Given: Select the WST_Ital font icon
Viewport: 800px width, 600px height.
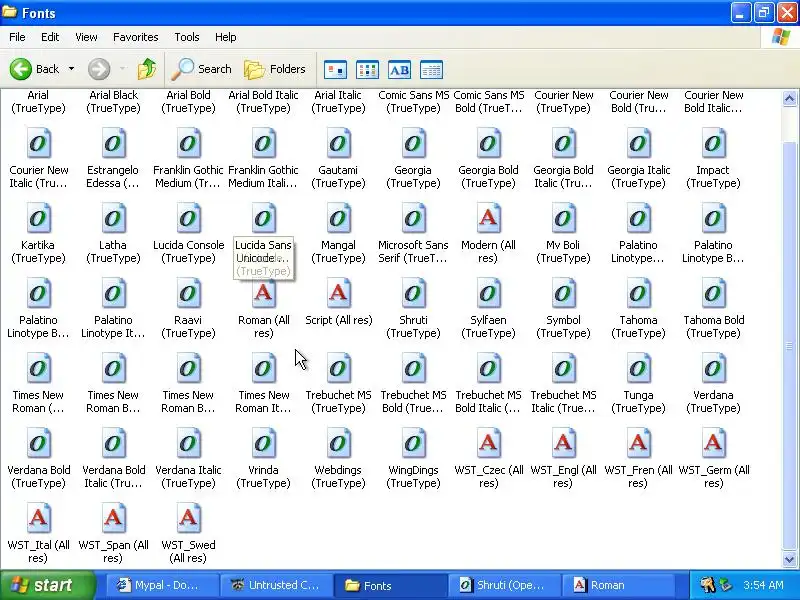Looking at the screenshot, I should click(39, 518).
